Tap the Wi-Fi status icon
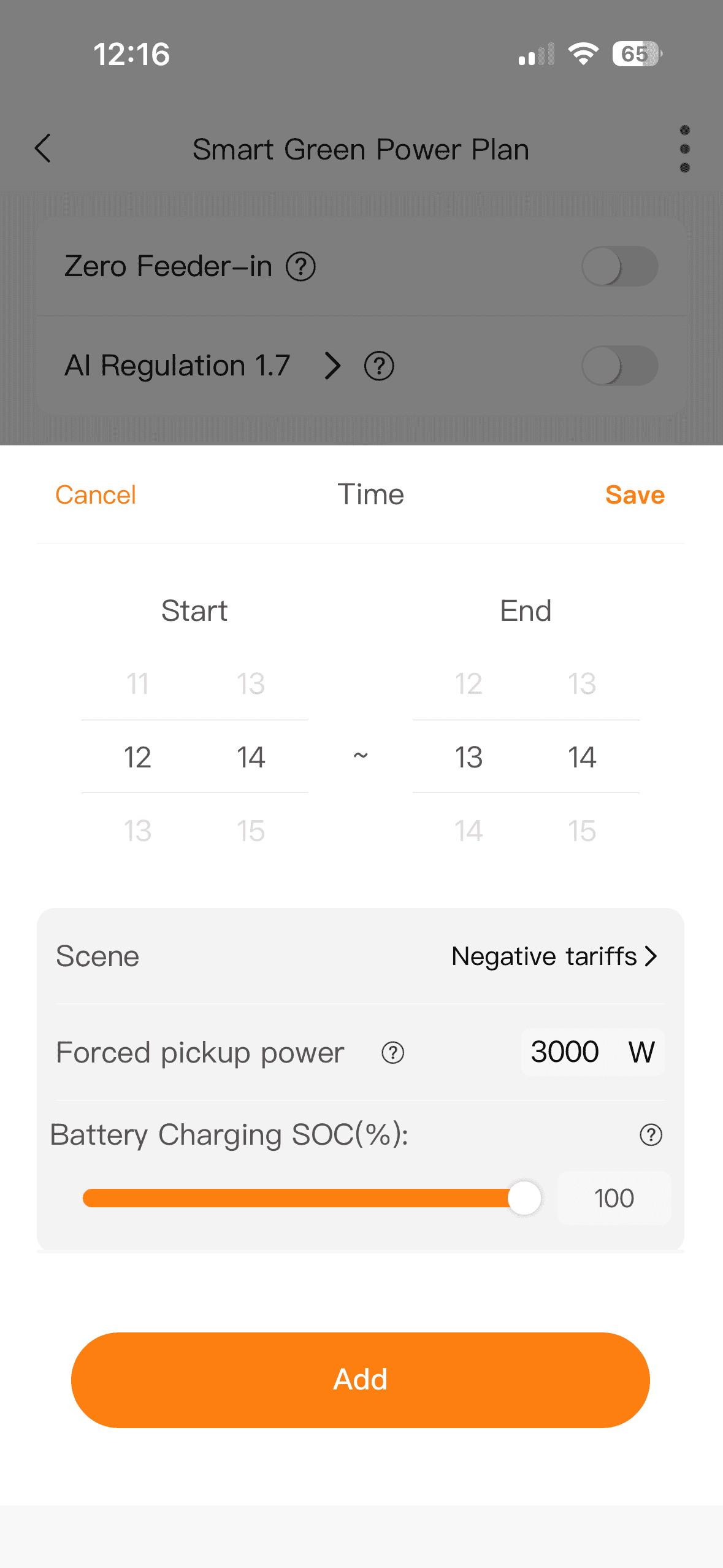723x1568 pixels. (x=583, y=54)
